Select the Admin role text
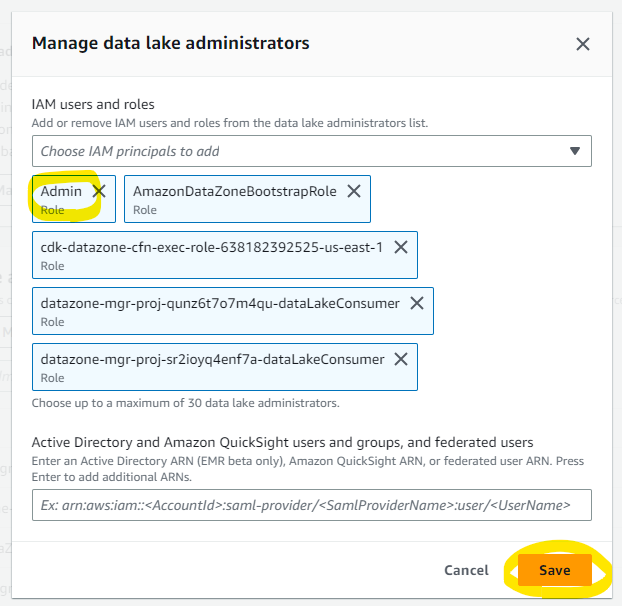 point(61,191)
